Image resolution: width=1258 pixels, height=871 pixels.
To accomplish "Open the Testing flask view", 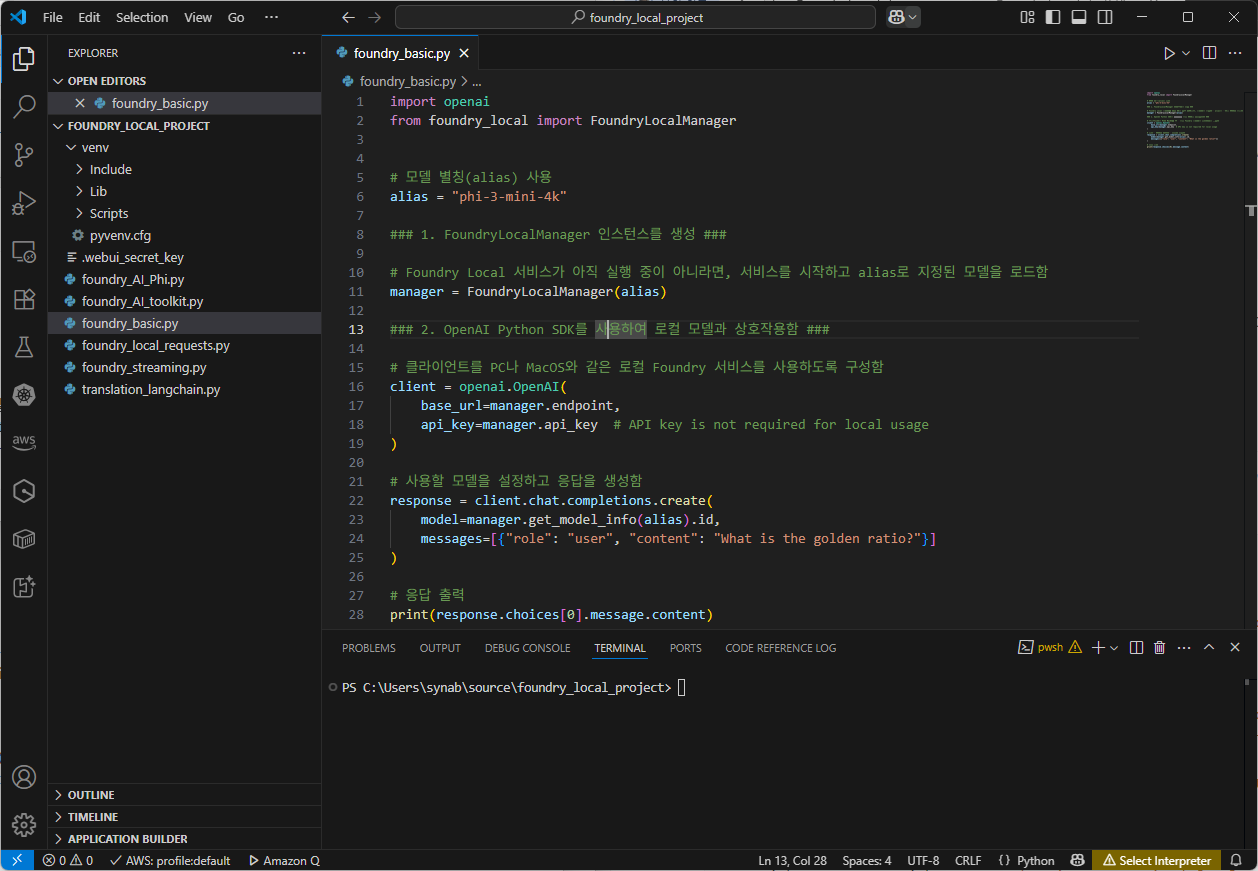I will (23, 347).
